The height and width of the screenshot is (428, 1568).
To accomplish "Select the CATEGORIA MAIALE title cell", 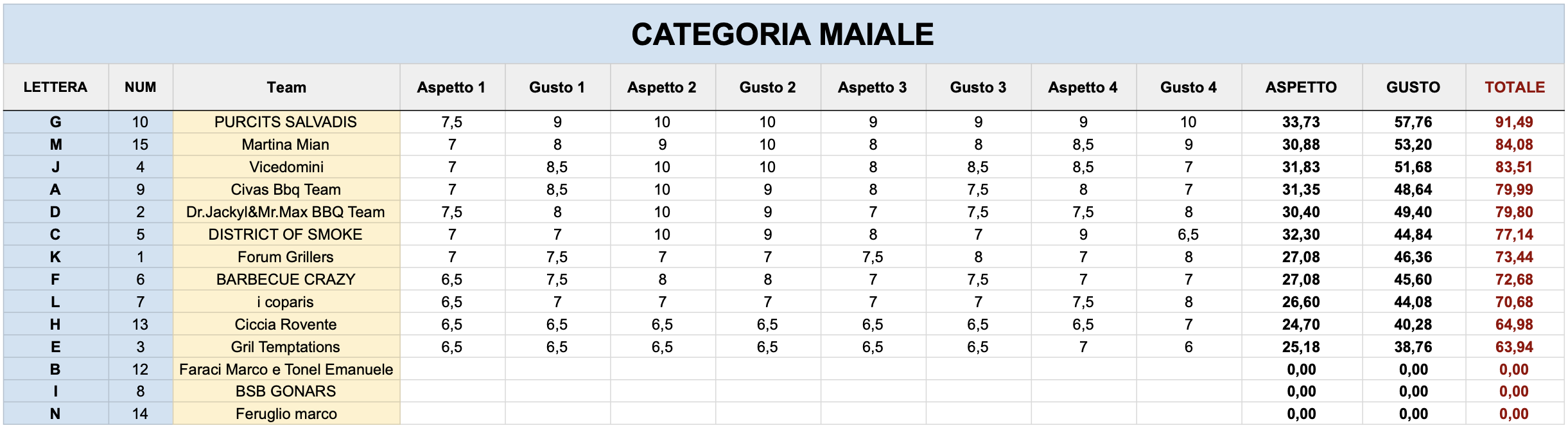I will pyautogui.click(x=783, y=34).
